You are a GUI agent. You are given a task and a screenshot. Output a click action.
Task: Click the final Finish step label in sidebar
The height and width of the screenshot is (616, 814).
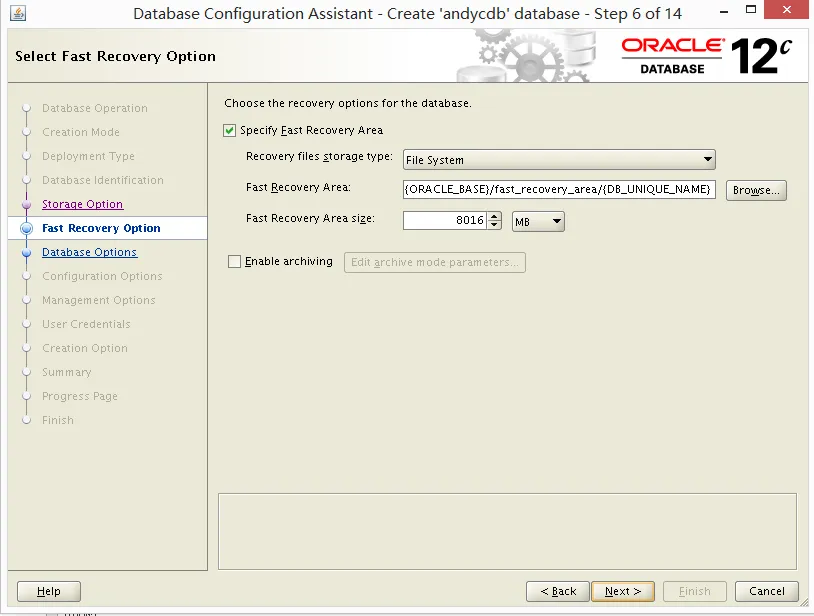58,420
